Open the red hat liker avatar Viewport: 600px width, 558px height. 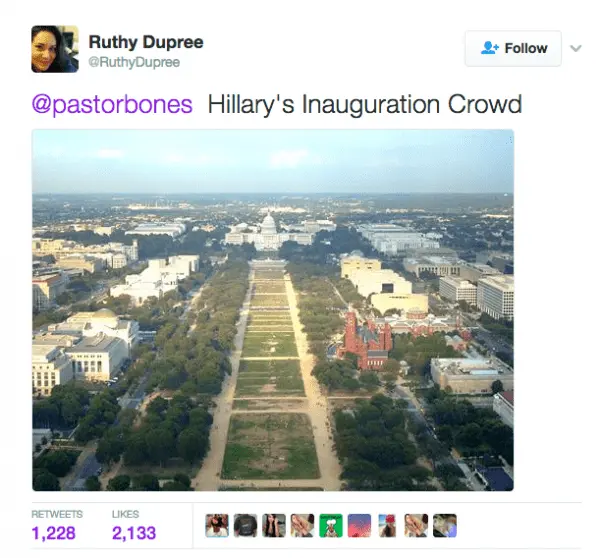point(388,525)
